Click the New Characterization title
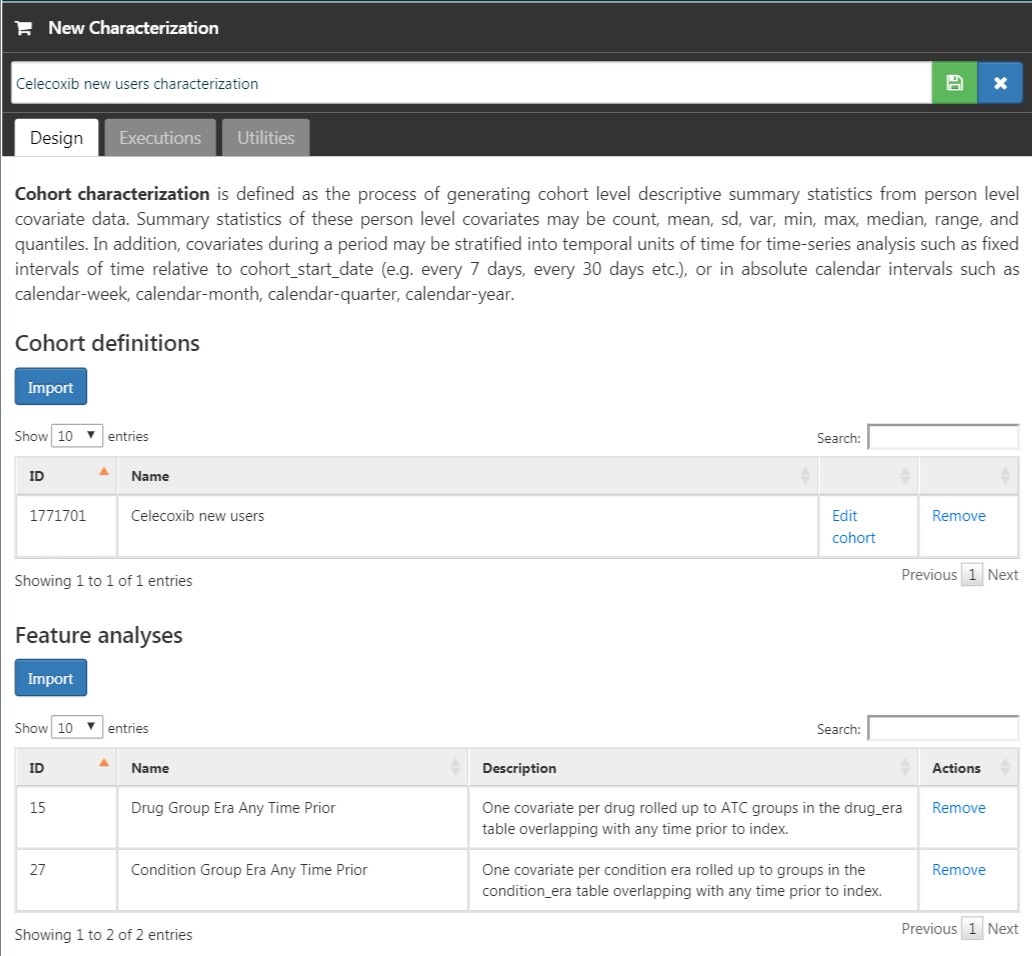 click(x=134, y=28)
